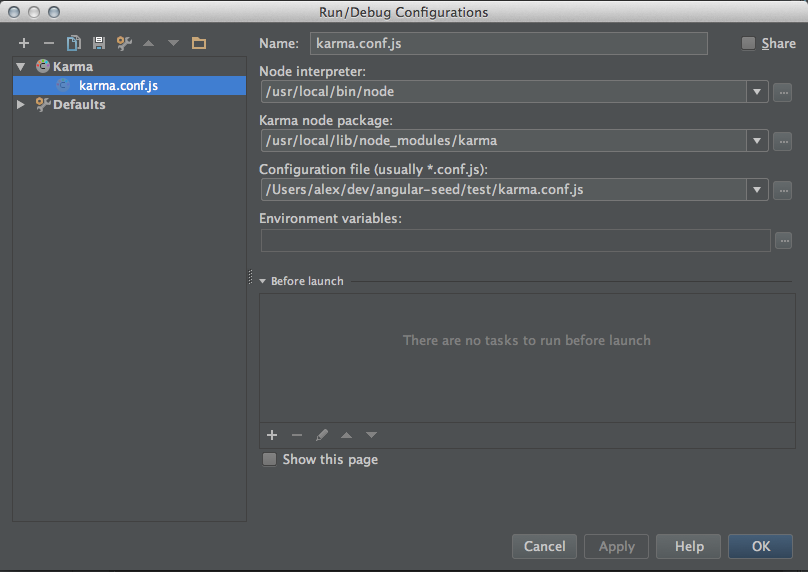Viewport: 808px width, 572px height.
Task: Click the Apply button
Action: pos(616,546)
